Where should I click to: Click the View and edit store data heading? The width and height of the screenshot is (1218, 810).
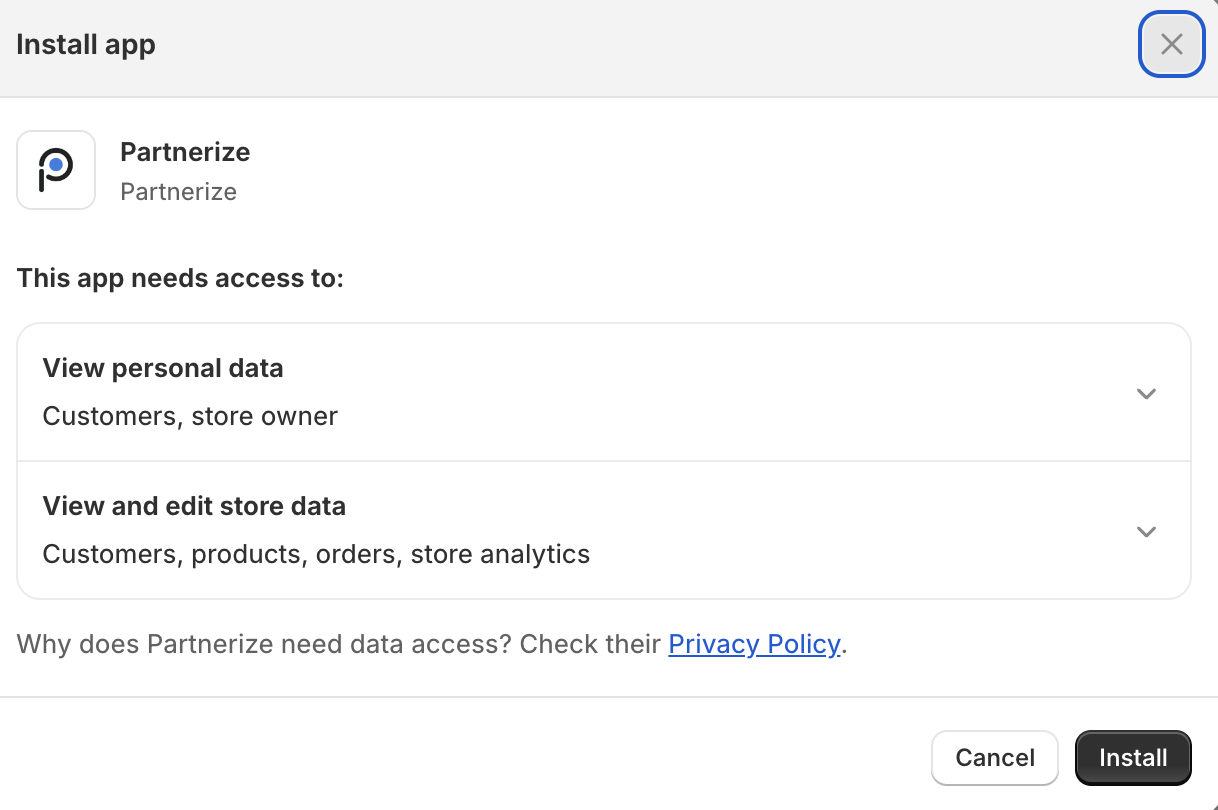(x=194, y=506)
